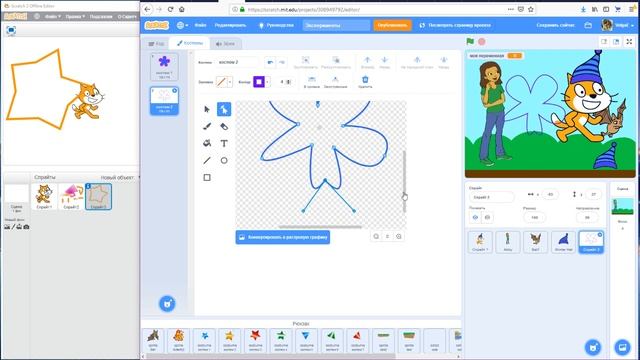Choose the Reshape tool in paint editor
This screenshot has width=640, height=360.
[224, 109]
